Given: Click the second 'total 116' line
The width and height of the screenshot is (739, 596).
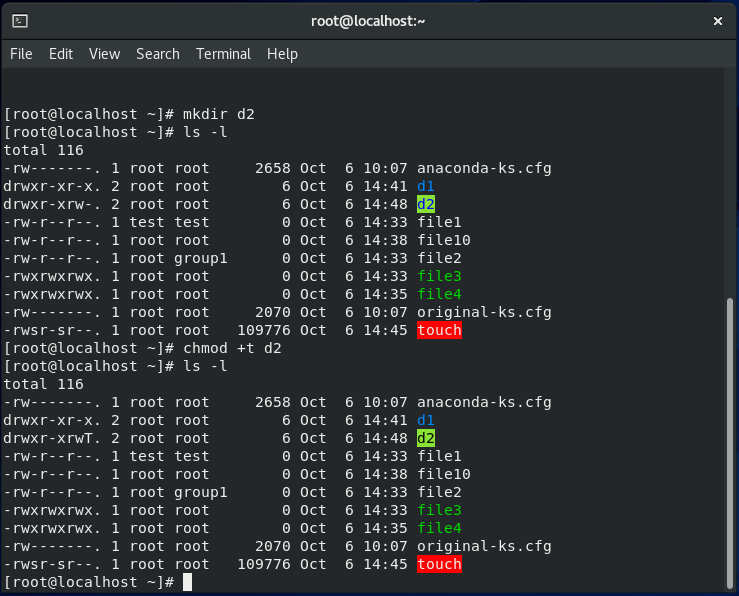Looking at the screenshot, I should pyautogui.click(x=43, y=384).
